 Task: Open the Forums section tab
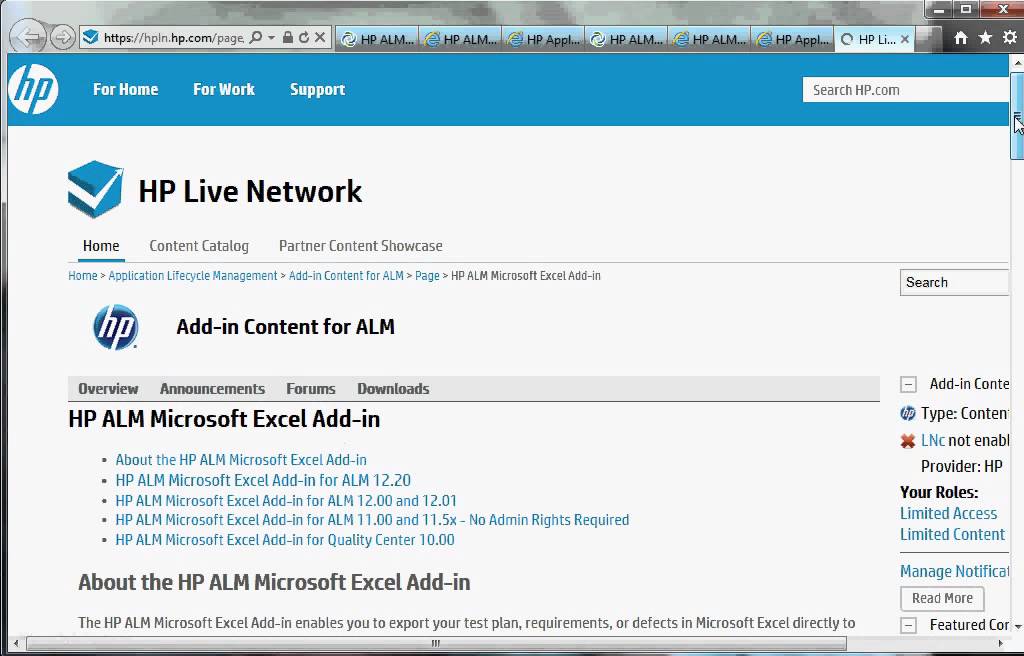click(311, 389)
